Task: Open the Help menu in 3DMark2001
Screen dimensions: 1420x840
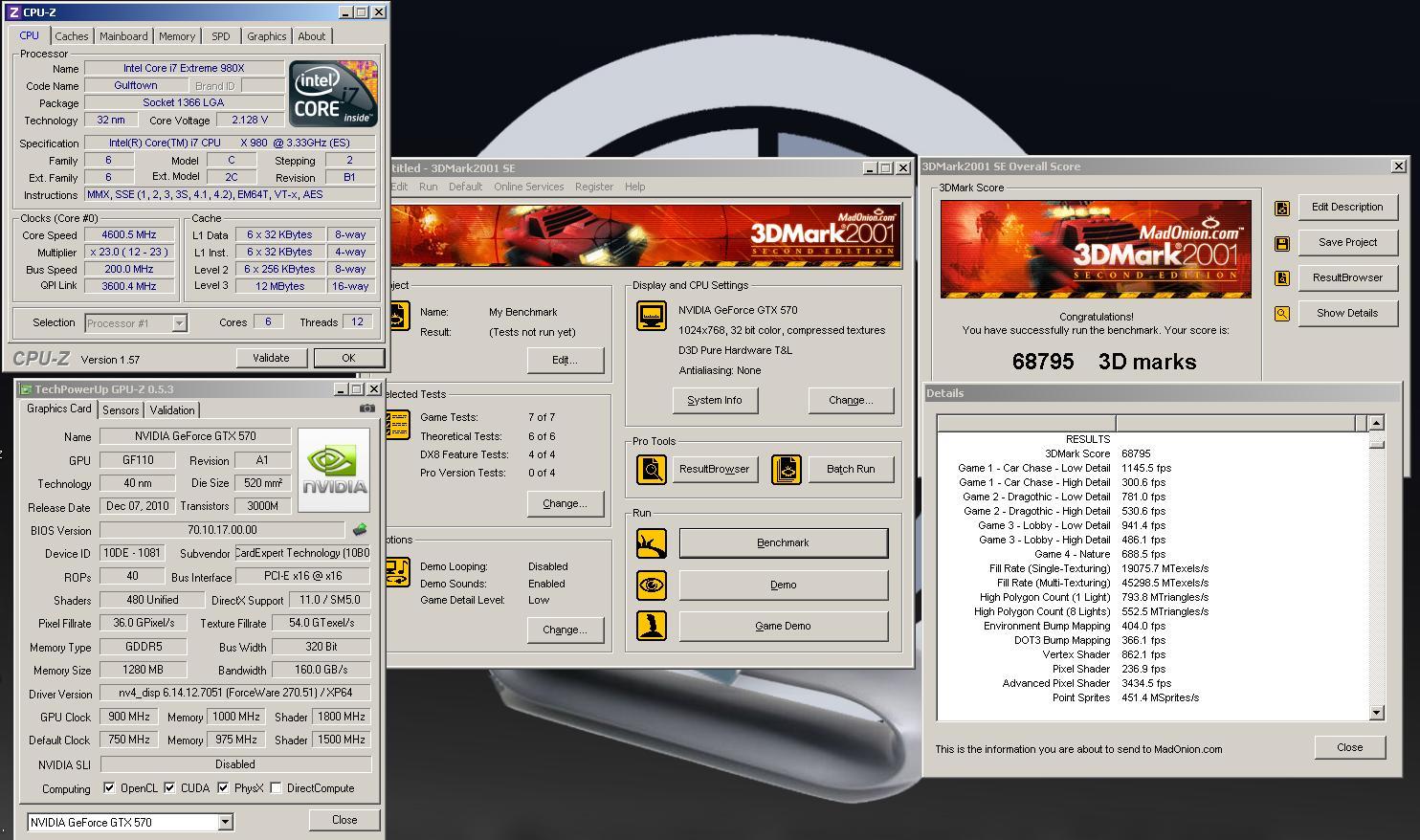Action: tap(635, 187)
